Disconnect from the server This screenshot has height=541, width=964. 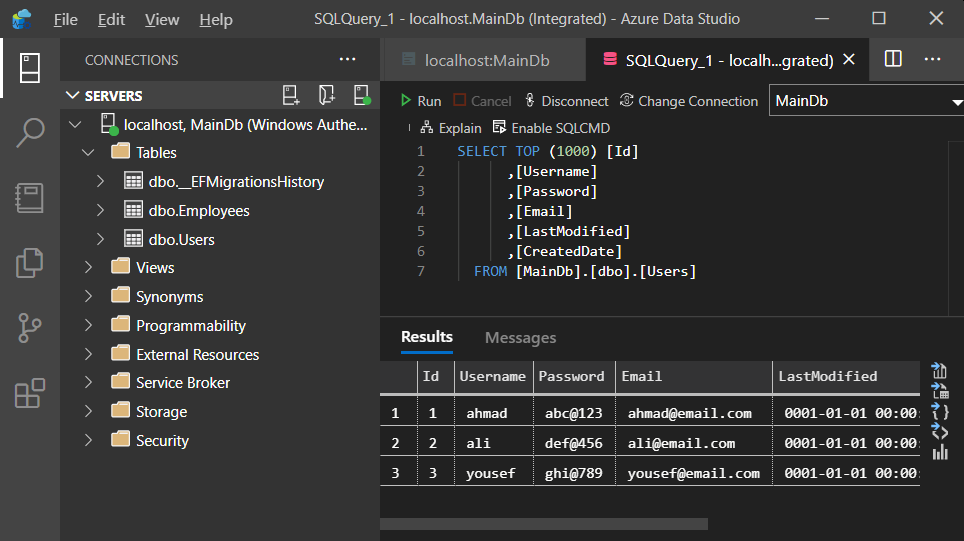pos(566,101)
